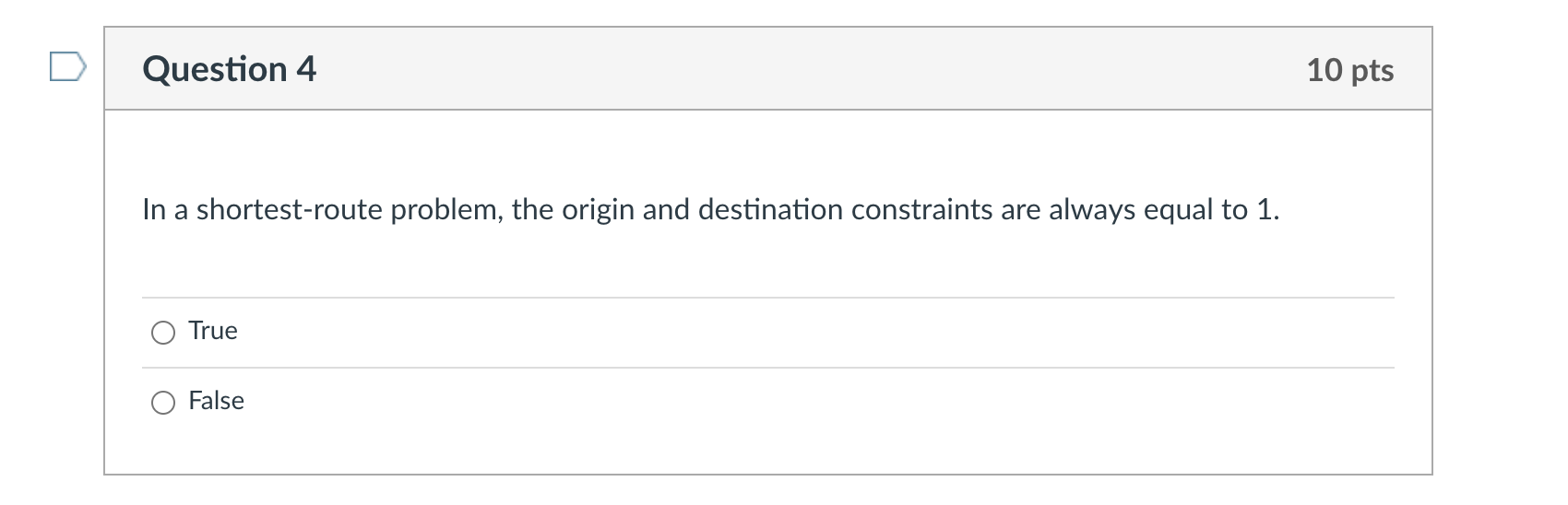Click the word "shortest-route" in the question
This screenshot has height=505, width=1568.
coord(289,210)
